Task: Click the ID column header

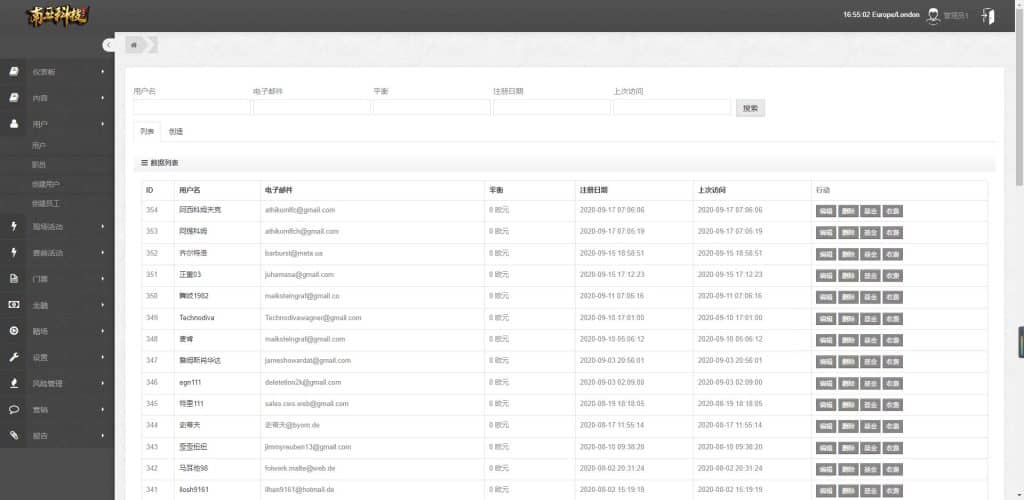Action: pyautogui.click(x=150, y=191)
